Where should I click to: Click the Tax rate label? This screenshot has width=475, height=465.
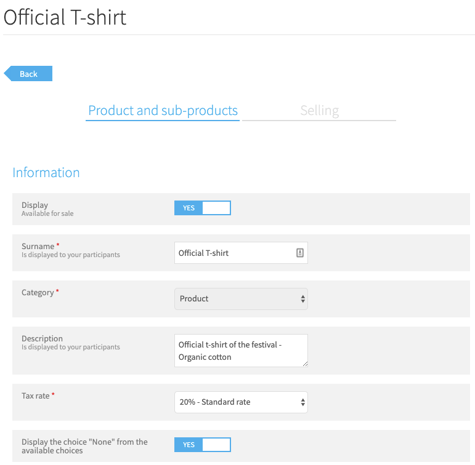click(35, 396)
